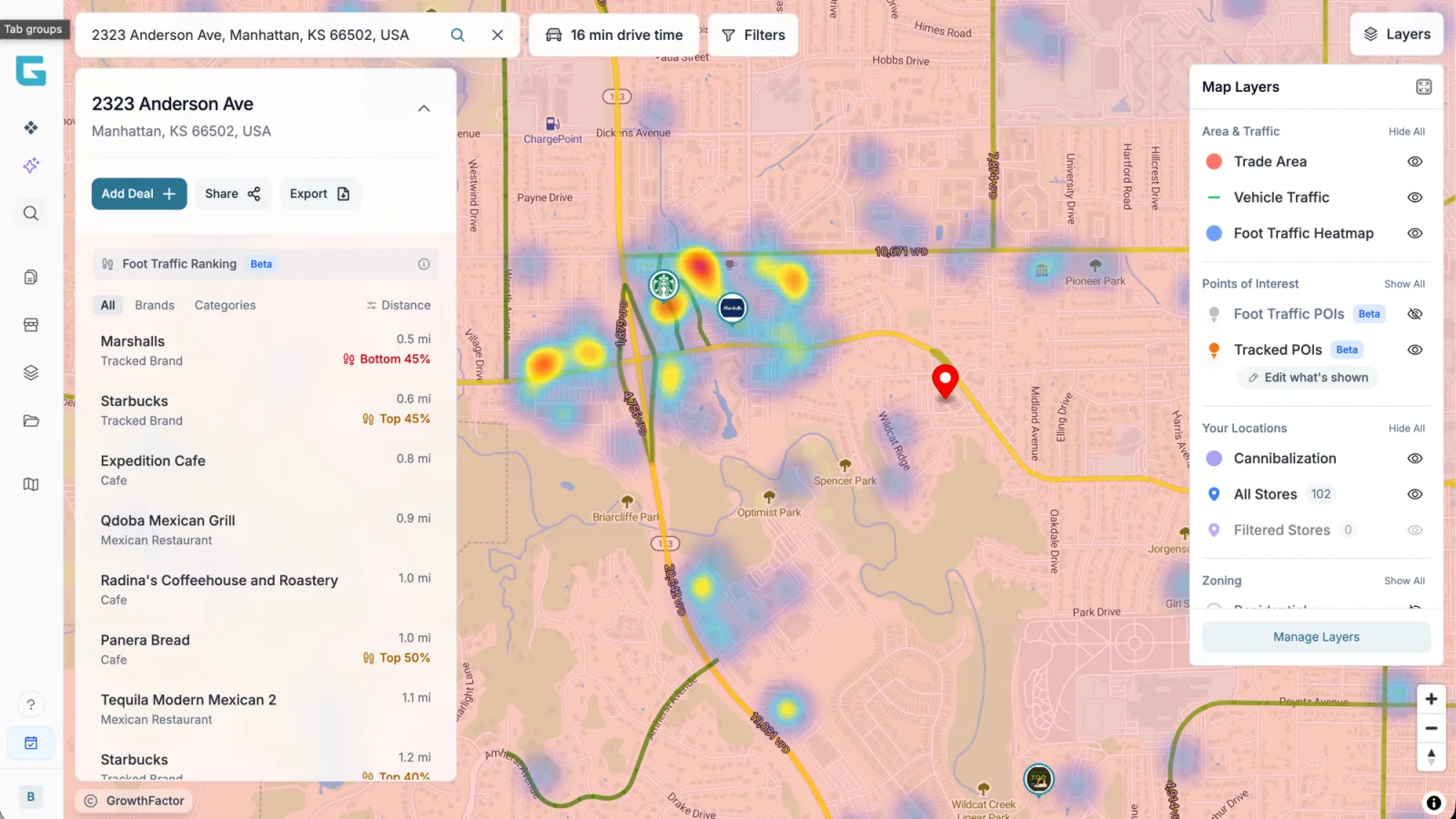Screen dimensions: 1456x819
Task: Toggle Trade Area layer visibility
Action: (x=1415, y=161)
